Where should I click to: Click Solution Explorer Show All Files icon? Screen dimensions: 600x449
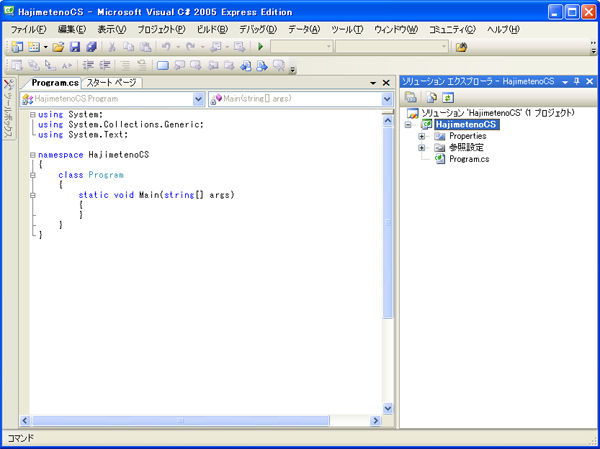tap(432, 98)
